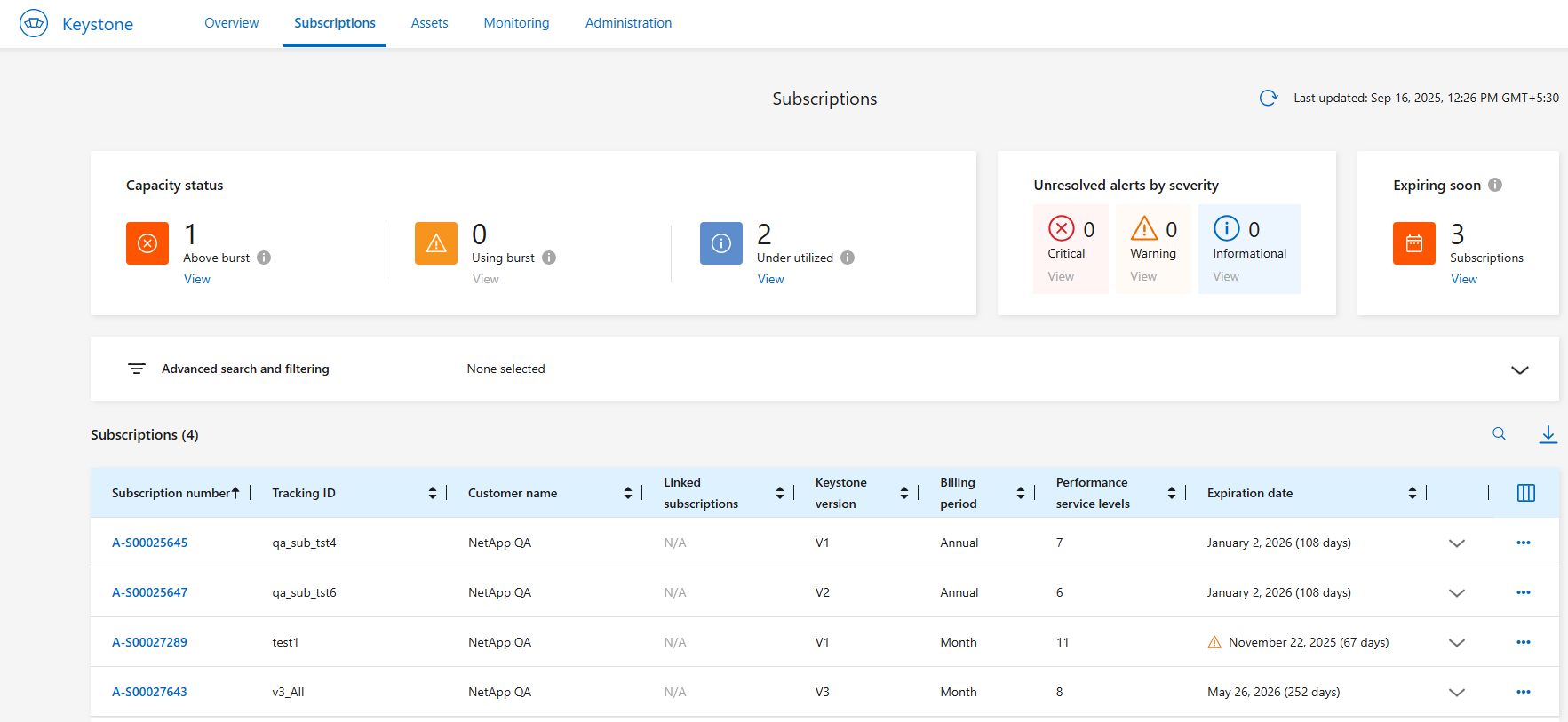Open the Administration tab

pyautogui.click(x=628, y=23)
